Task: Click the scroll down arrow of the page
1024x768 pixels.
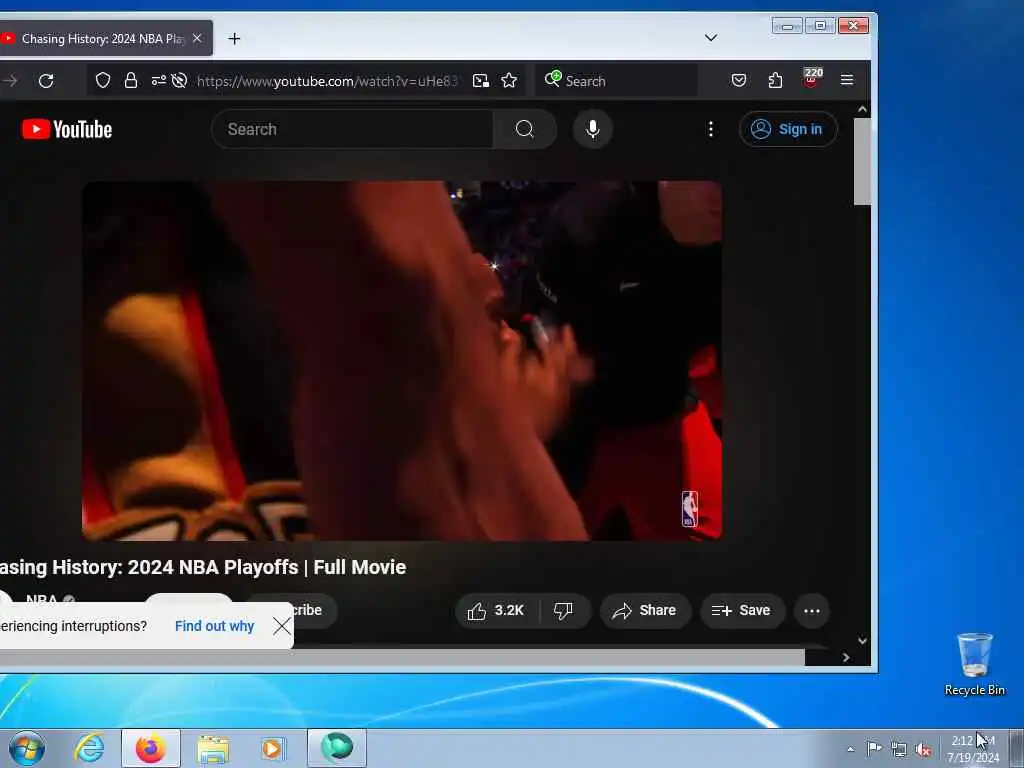Action: coord(862,641)
